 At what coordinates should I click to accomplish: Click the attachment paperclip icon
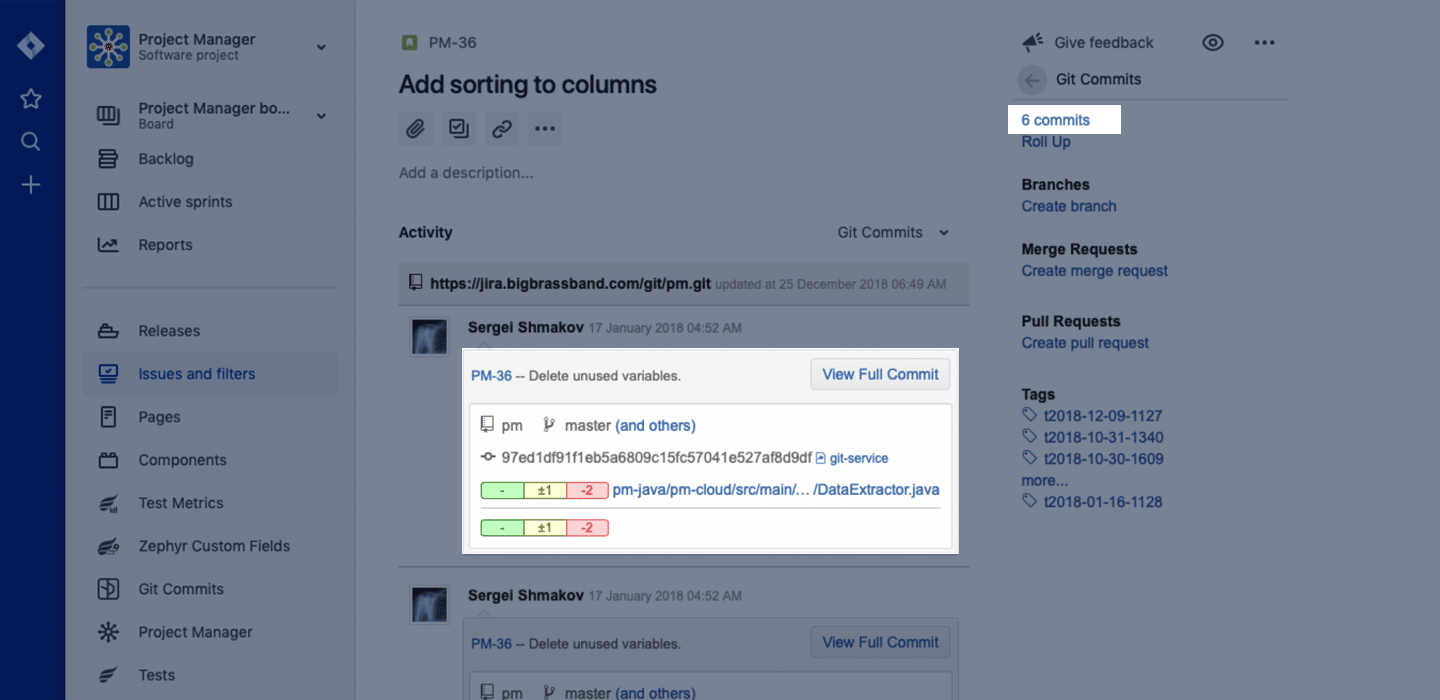point(415,128)
